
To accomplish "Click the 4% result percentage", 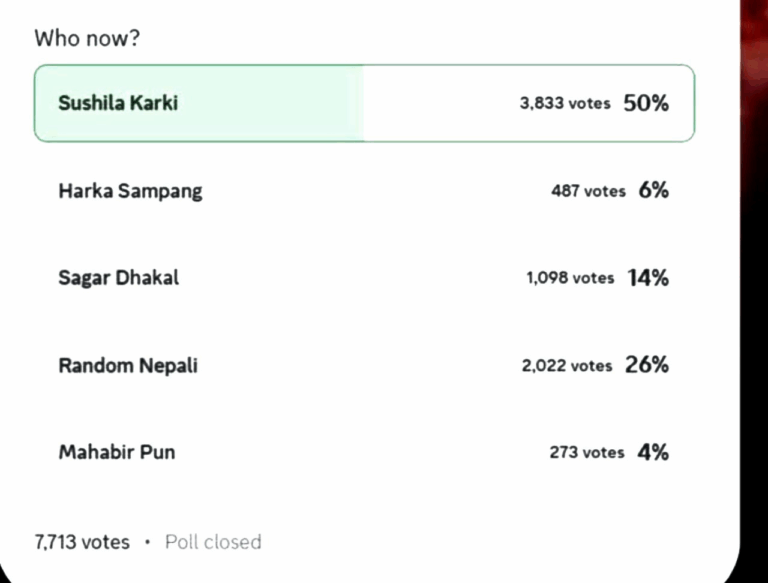I will point(653,452).
